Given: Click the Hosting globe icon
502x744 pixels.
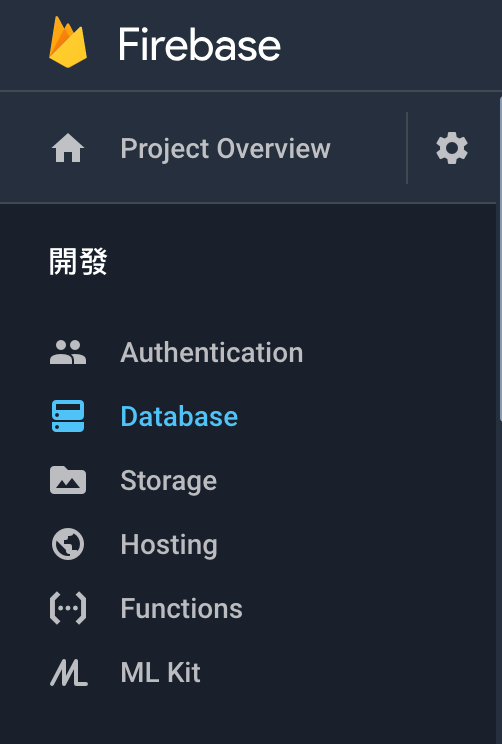Looking at the screenshot, I should pos(68,544).
